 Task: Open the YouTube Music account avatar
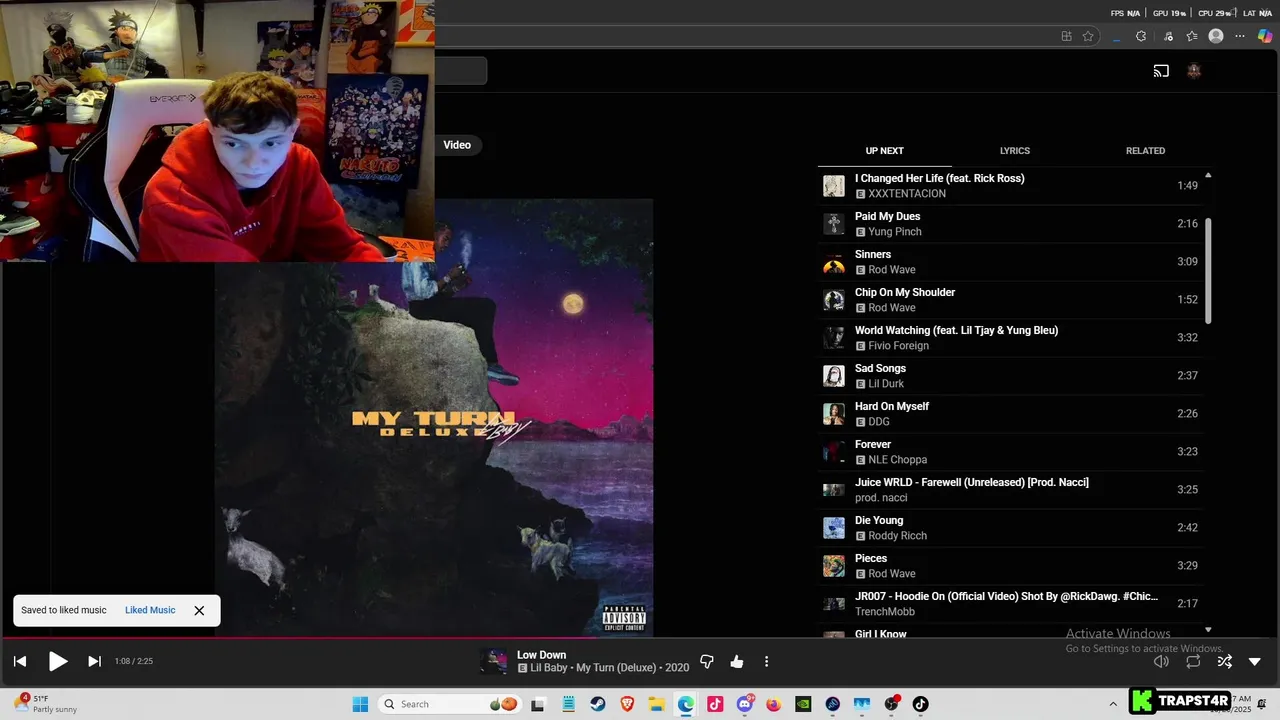[1193, 71]
